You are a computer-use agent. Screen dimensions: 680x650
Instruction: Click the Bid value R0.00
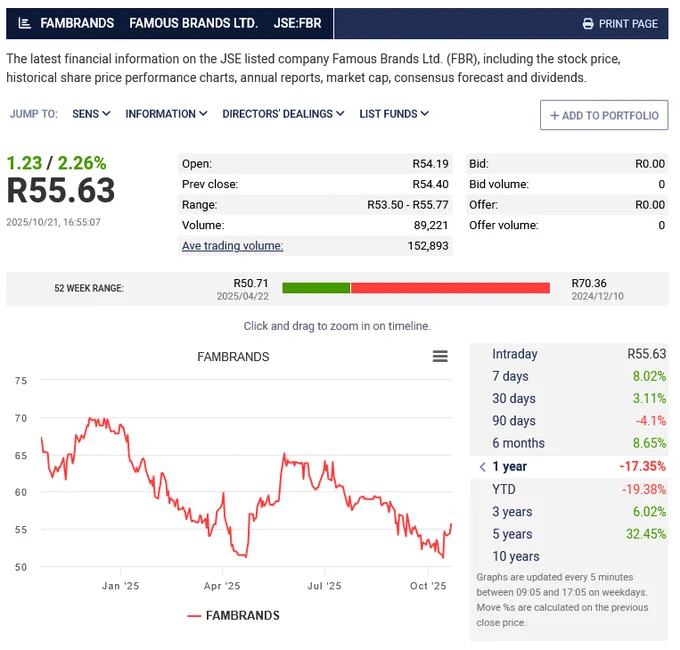point(650,164)
